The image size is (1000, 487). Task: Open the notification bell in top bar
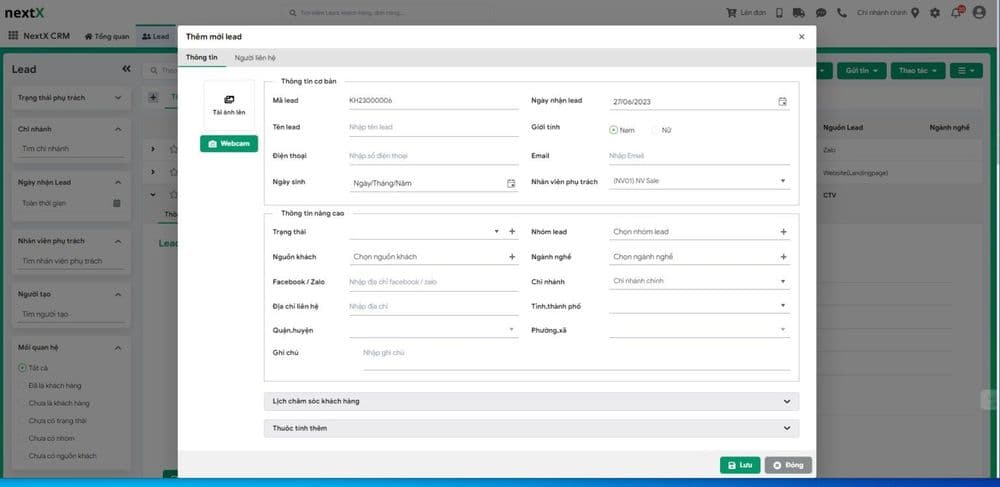(x=957, y=13)
